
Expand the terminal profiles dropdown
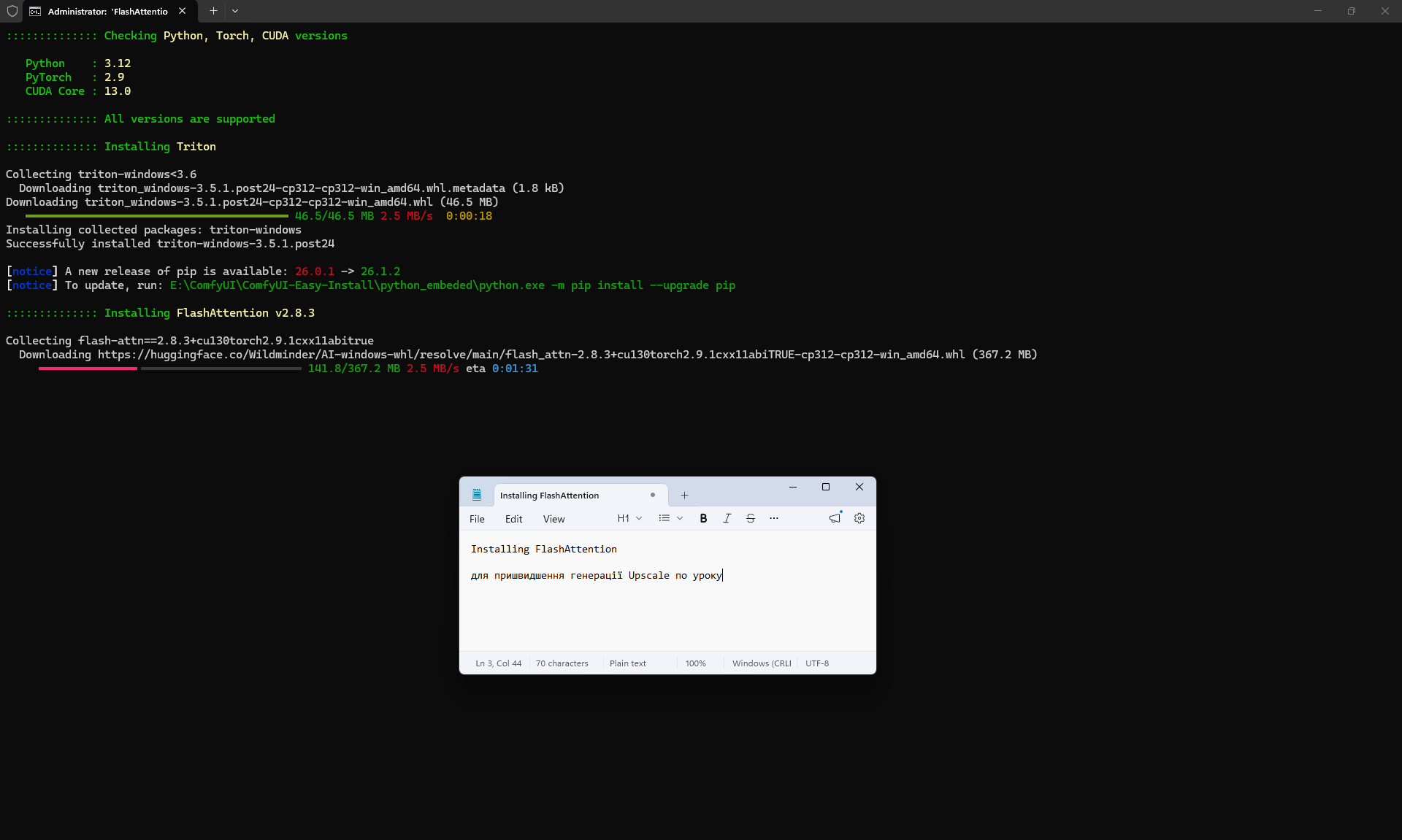click(x=235, y=11)
